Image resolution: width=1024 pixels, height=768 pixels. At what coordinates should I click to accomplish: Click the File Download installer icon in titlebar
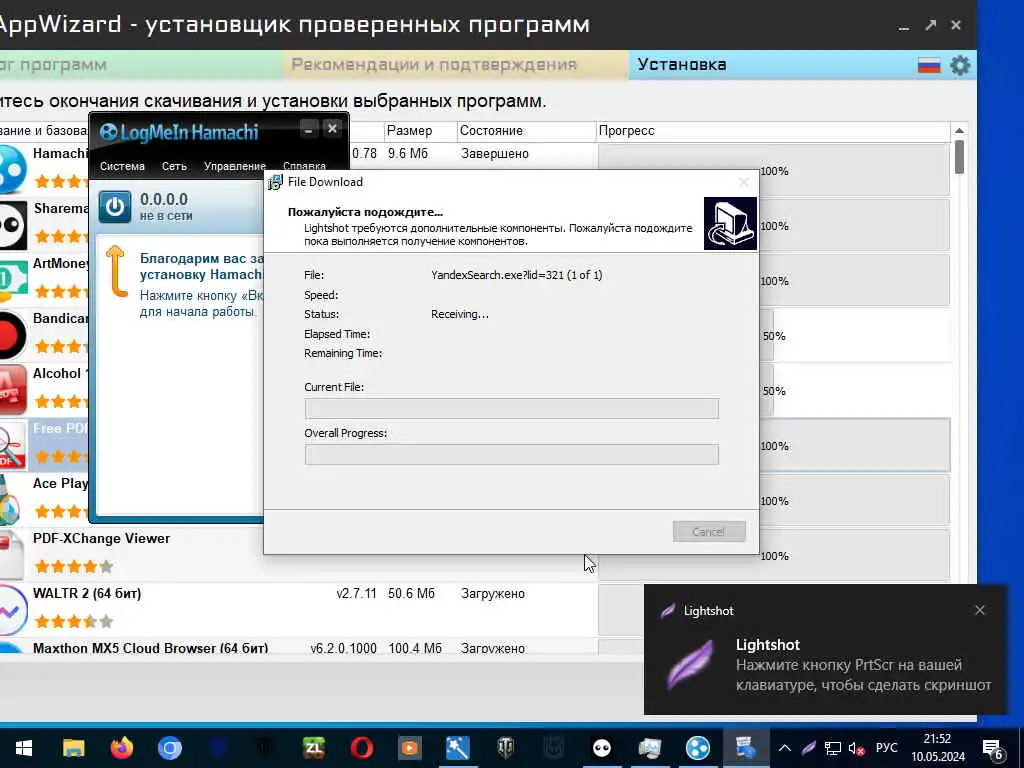coord(275,182)
